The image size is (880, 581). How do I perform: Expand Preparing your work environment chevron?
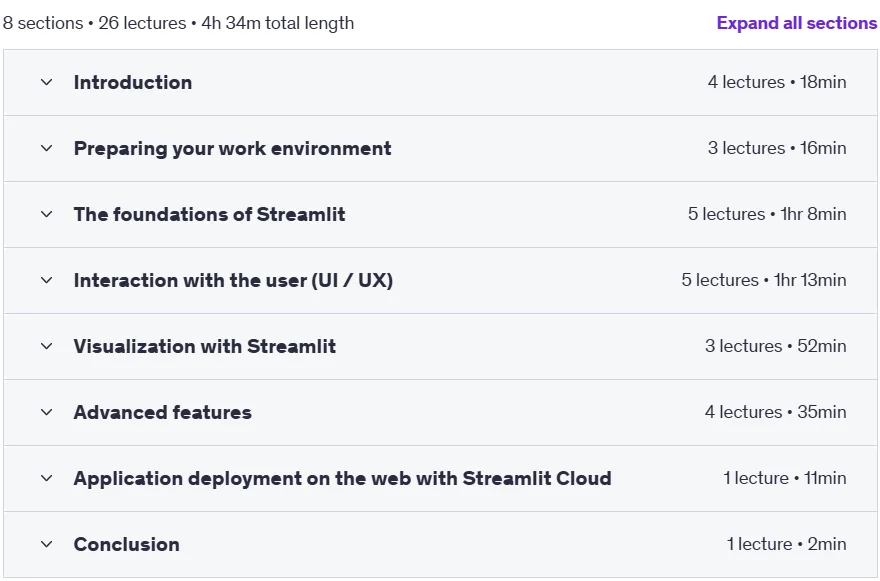point(47,148)
